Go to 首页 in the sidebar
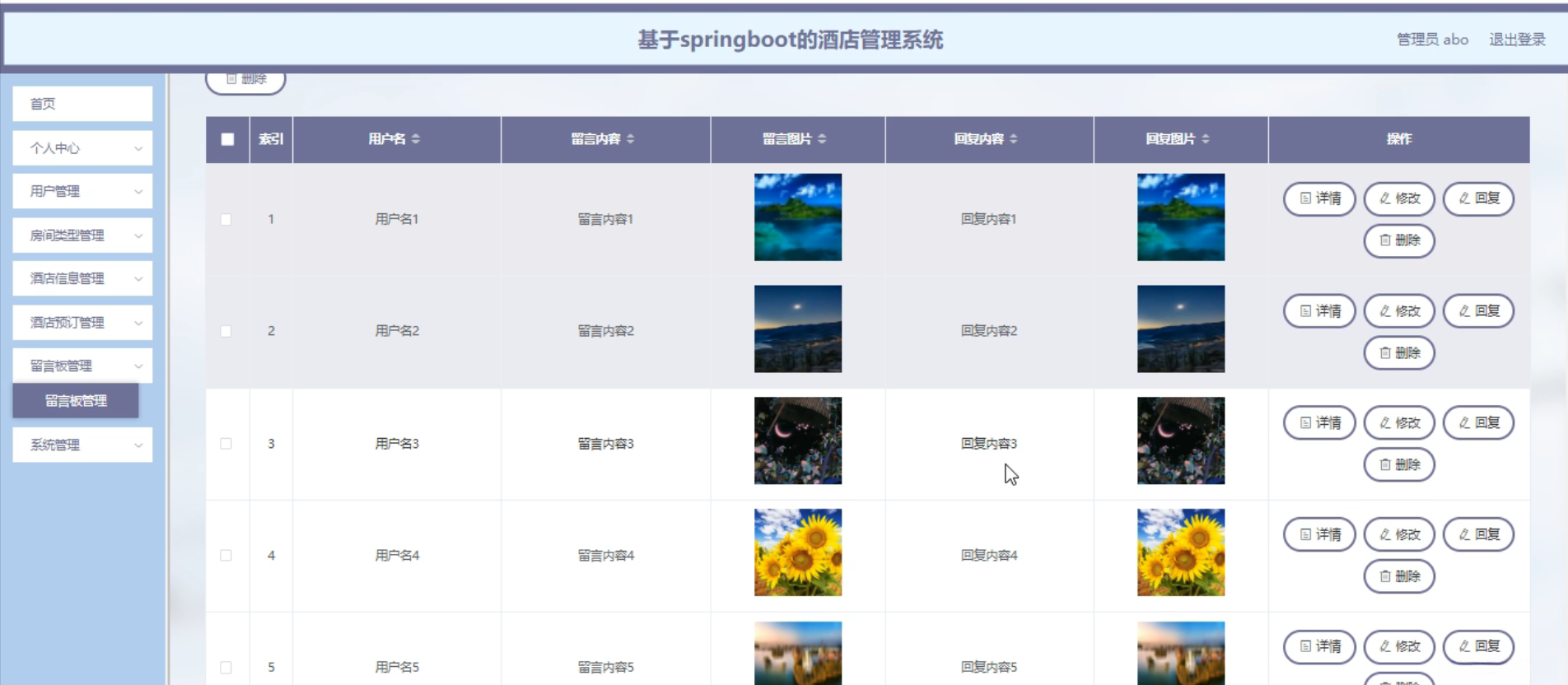The width and height of the screenshot is (1568, 685). tap(82, 104)
